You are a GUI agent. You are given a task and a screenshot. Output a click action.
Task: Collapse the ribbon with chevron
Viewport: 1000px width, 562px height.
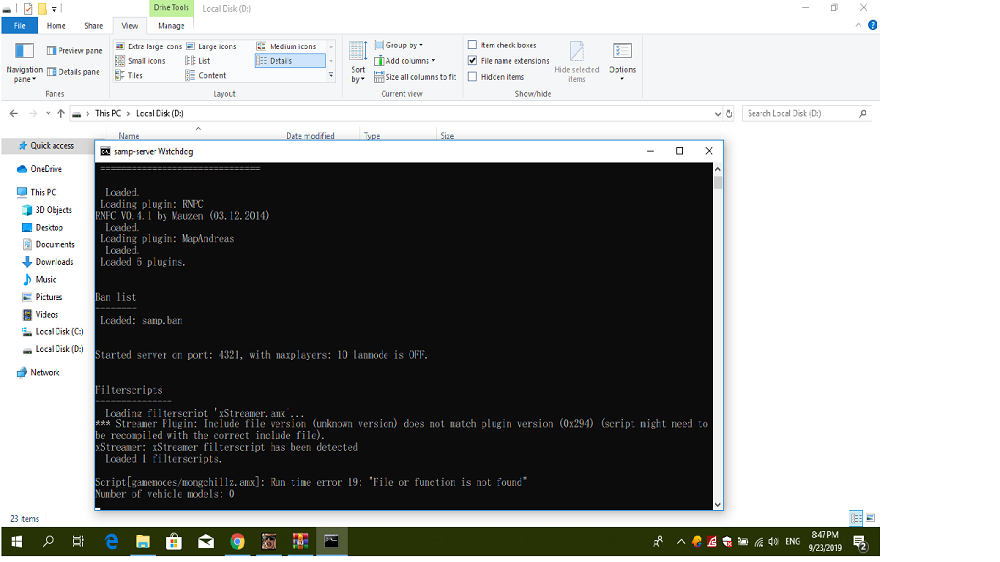(x=858, y=25)
